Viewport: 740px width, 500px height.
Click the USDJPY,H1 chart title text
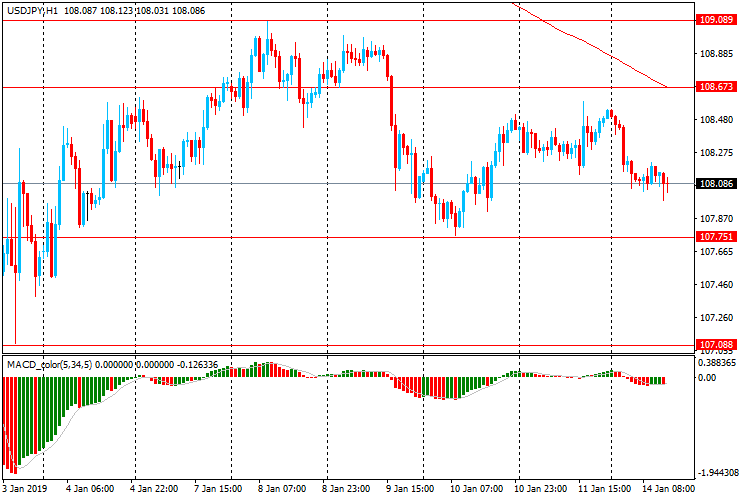coord(33,10)
